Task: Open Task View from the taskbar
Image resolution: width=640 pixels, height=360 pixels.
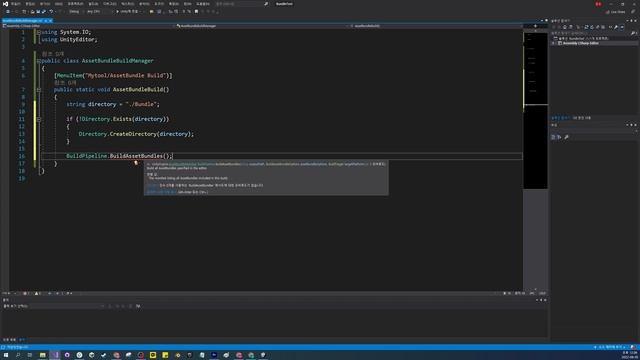Action: pos(30,355)
